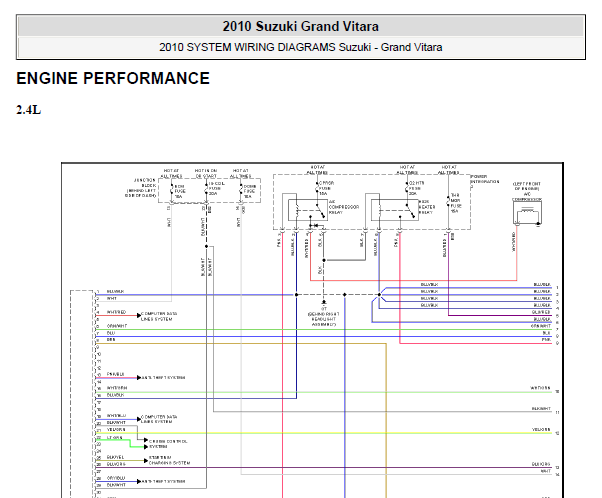Click the JUNCTION BLOCK label in diagram
Viewport: 602px width, 498px height.
(141, 188)
